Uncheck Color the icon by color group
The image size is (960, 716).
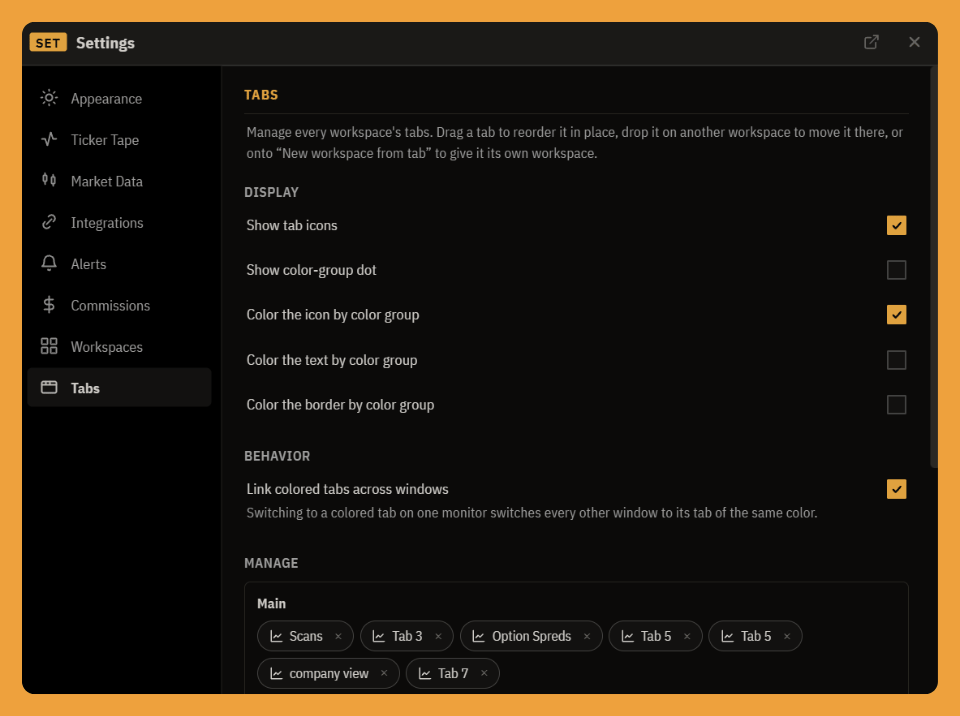(896, 314)
